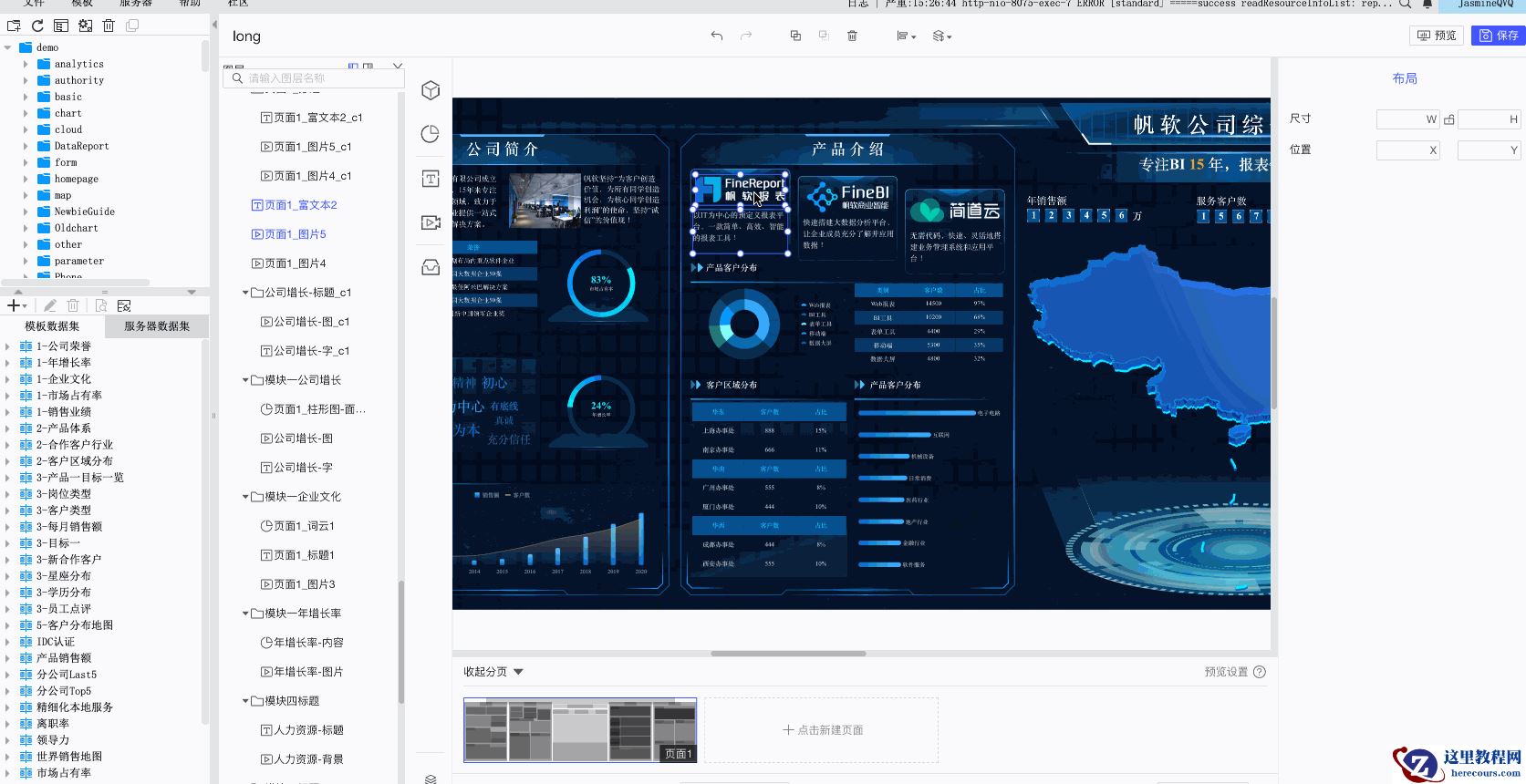Click the search icon in top status bar
This screenshot has height=784, width=1526.
1406,4
